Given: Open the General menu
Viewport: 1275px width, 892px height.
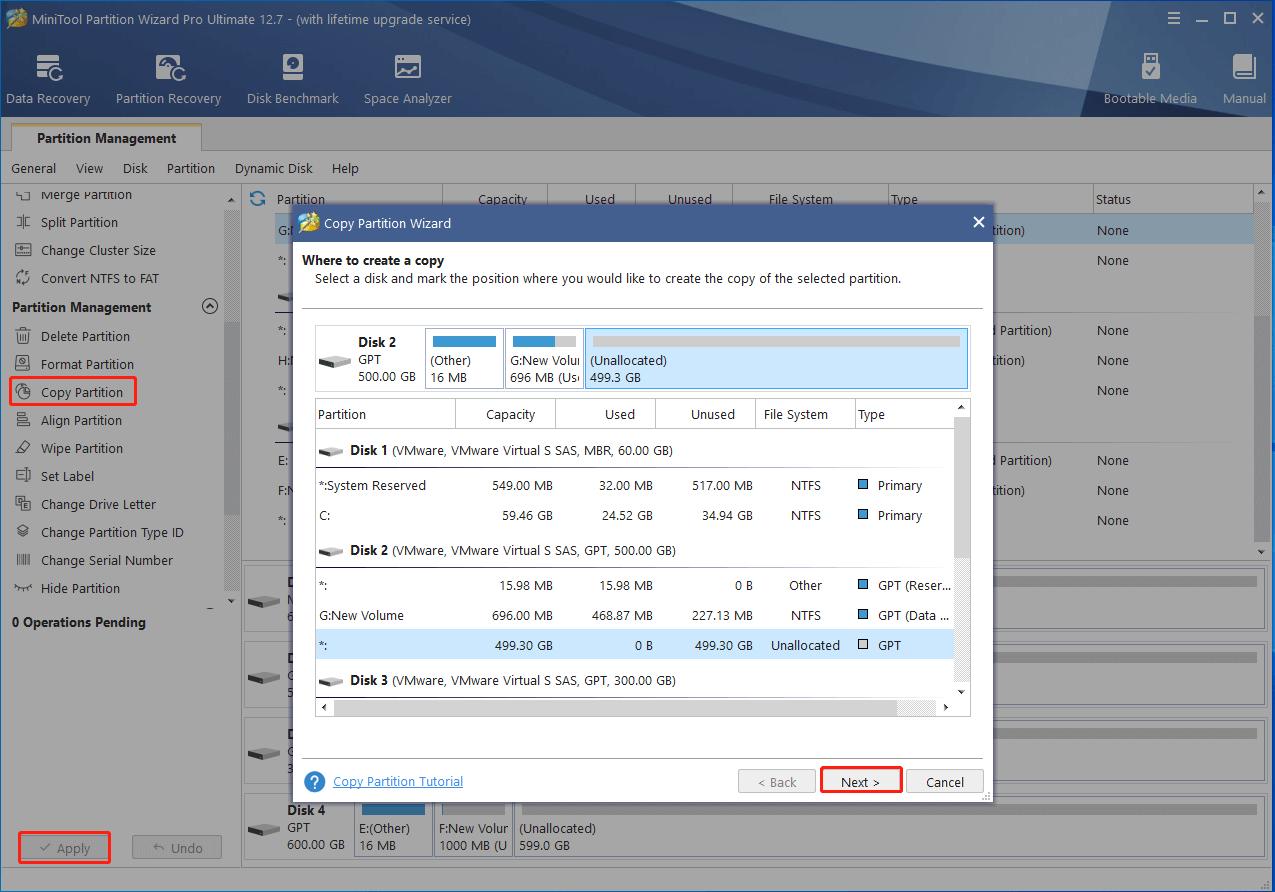Looking at the screenshot, I should [34, 168].
